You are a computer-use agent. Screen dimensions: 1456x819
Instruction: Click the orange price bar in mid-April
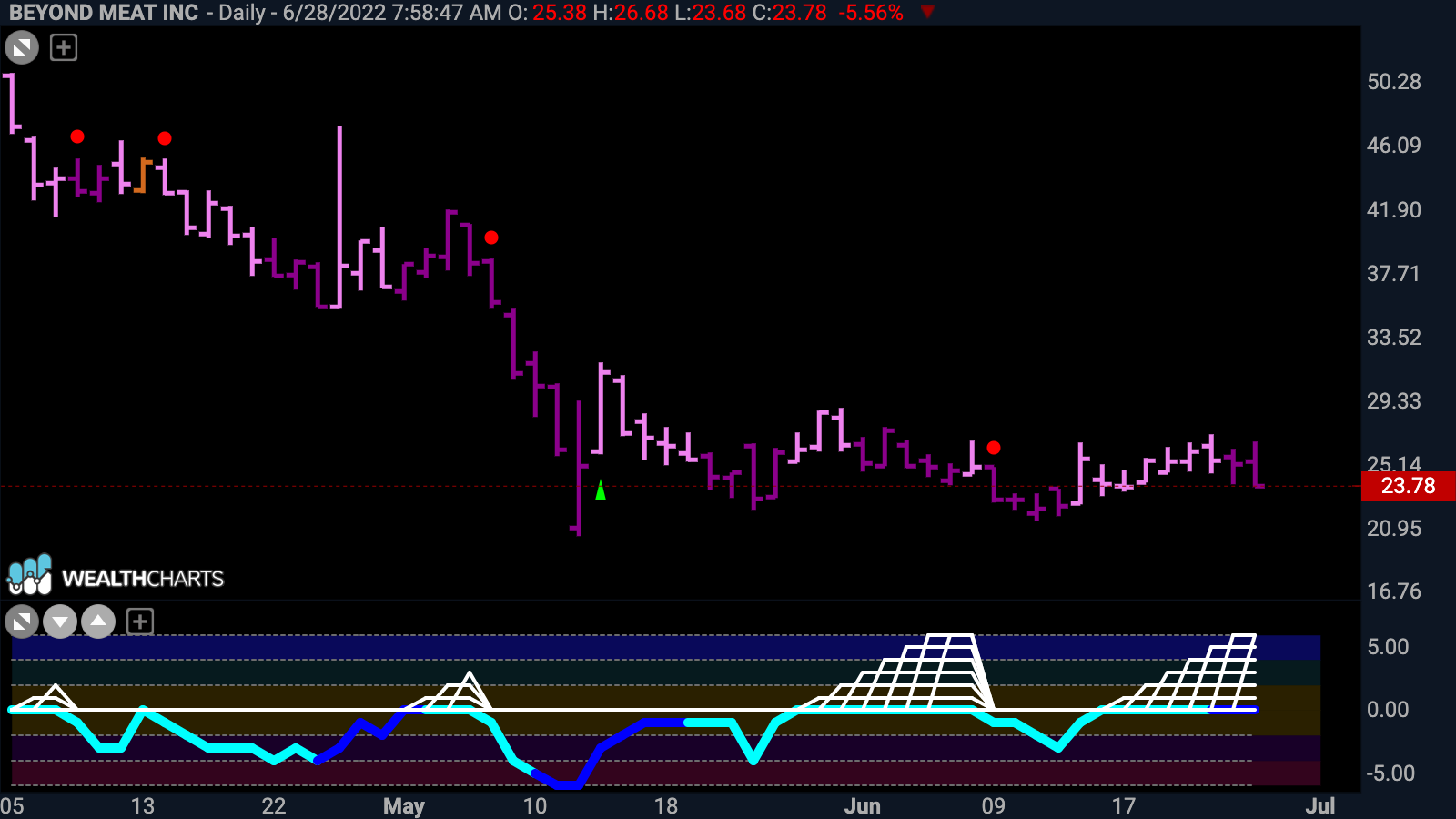tap(144, 176)
